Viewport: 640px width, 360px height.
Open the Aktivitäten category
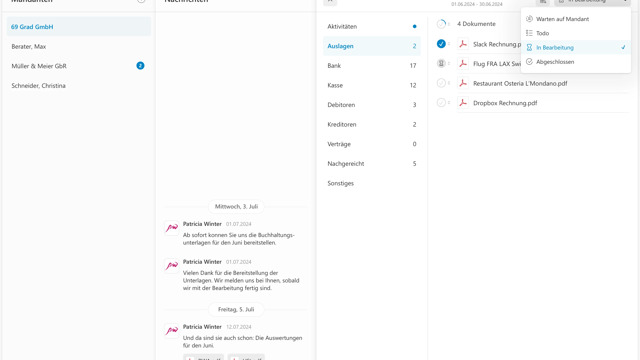tap(372, 27)
